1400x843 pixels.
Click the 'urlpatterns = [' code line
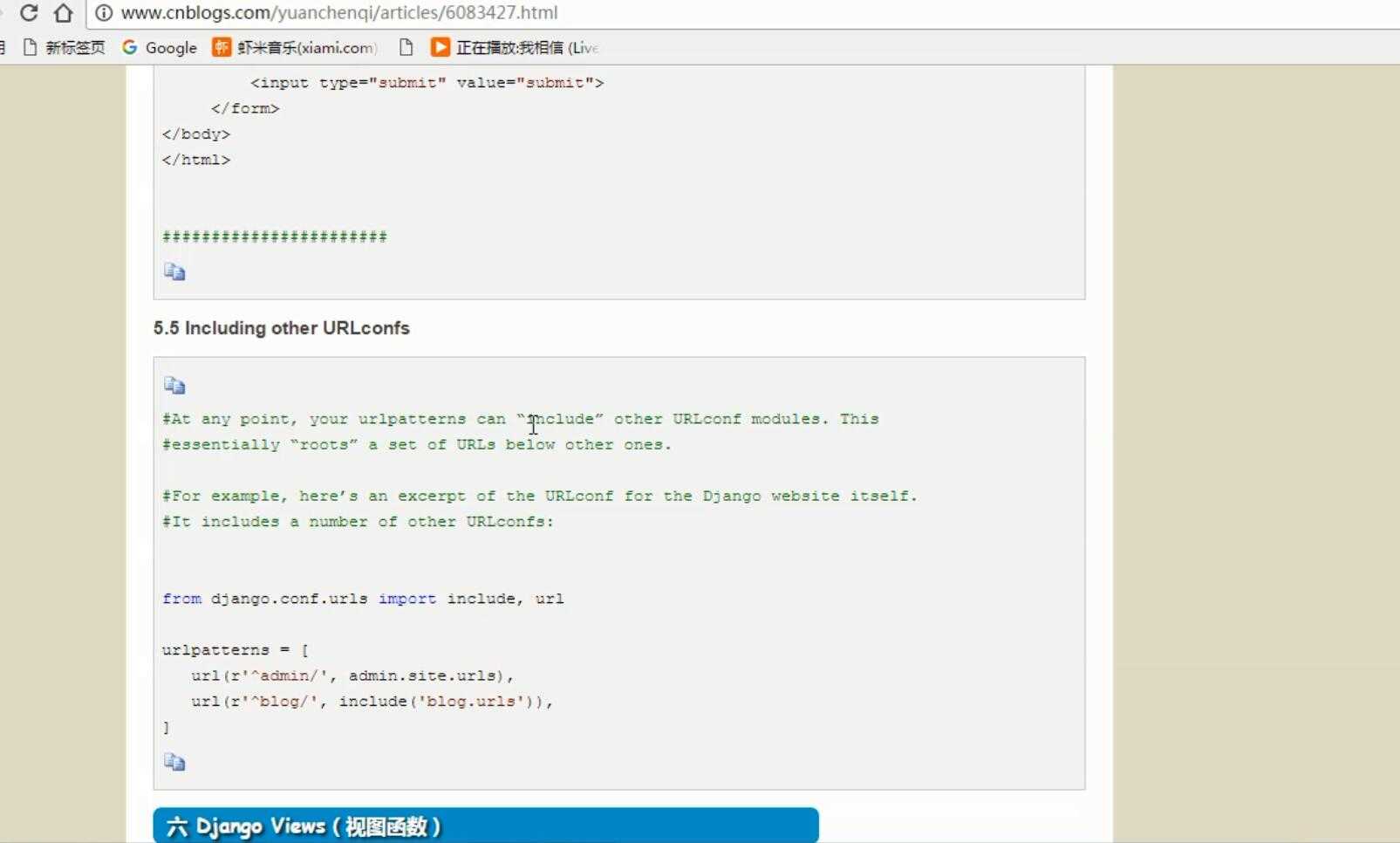236,650
